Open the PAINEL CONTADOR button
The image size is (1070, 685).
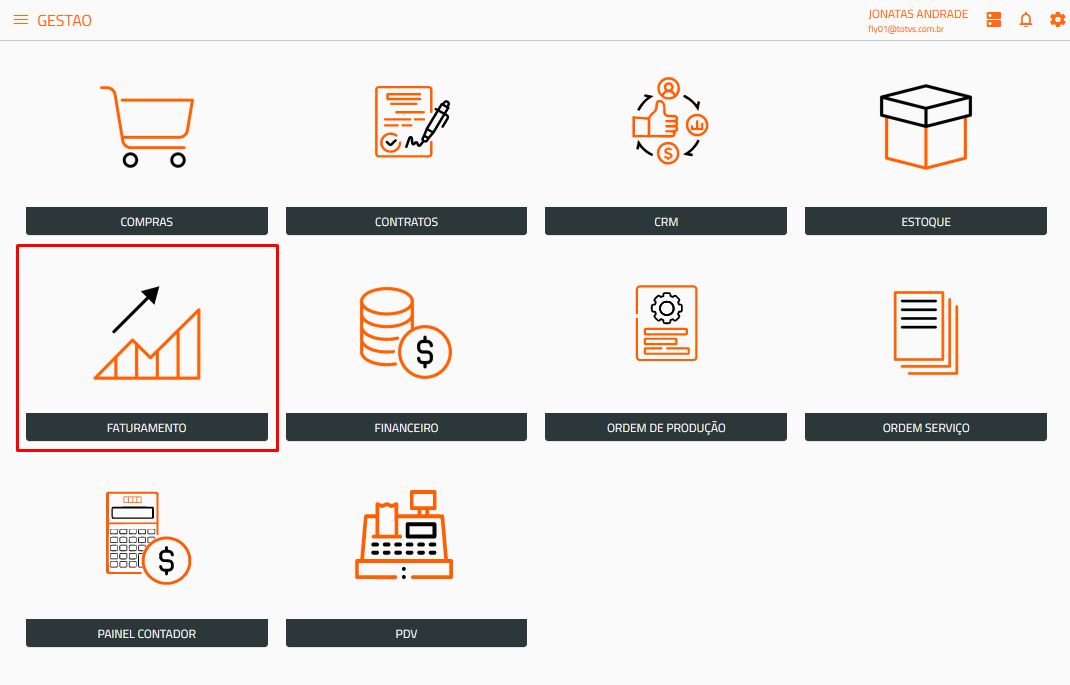click(147, 633)
